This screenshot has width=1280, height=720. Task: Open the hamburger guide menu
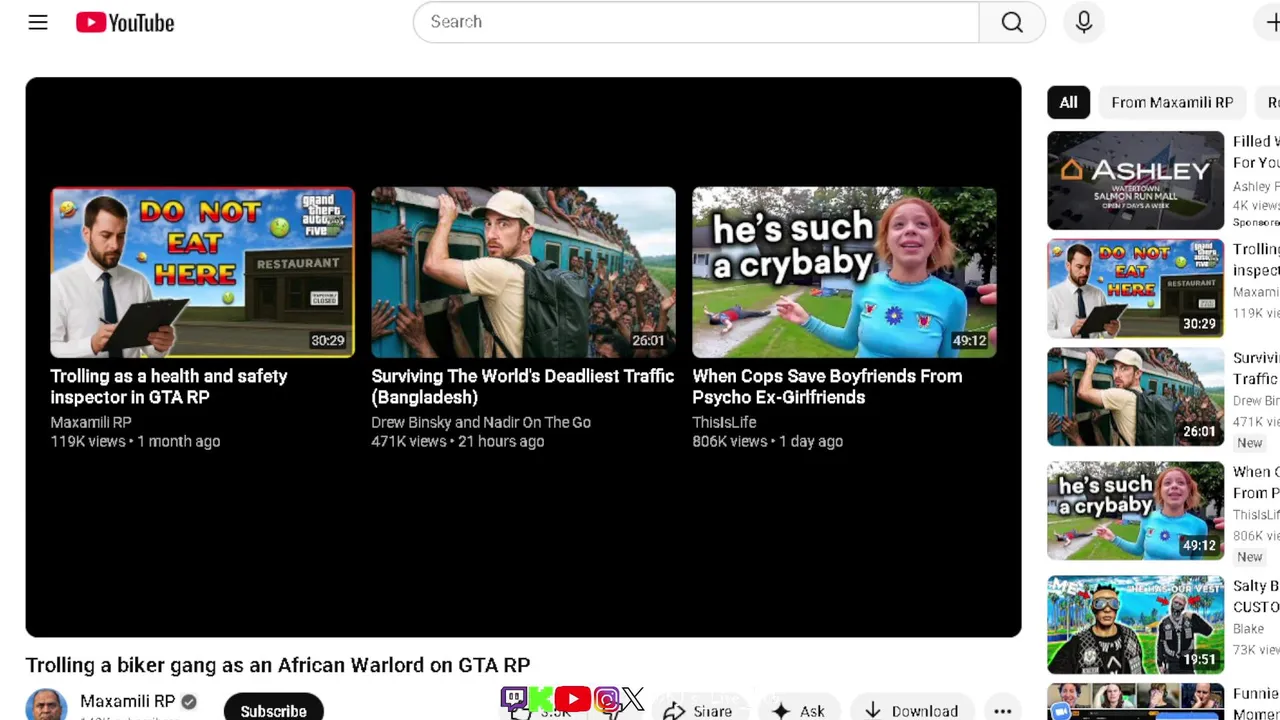[x=38, y=22]
